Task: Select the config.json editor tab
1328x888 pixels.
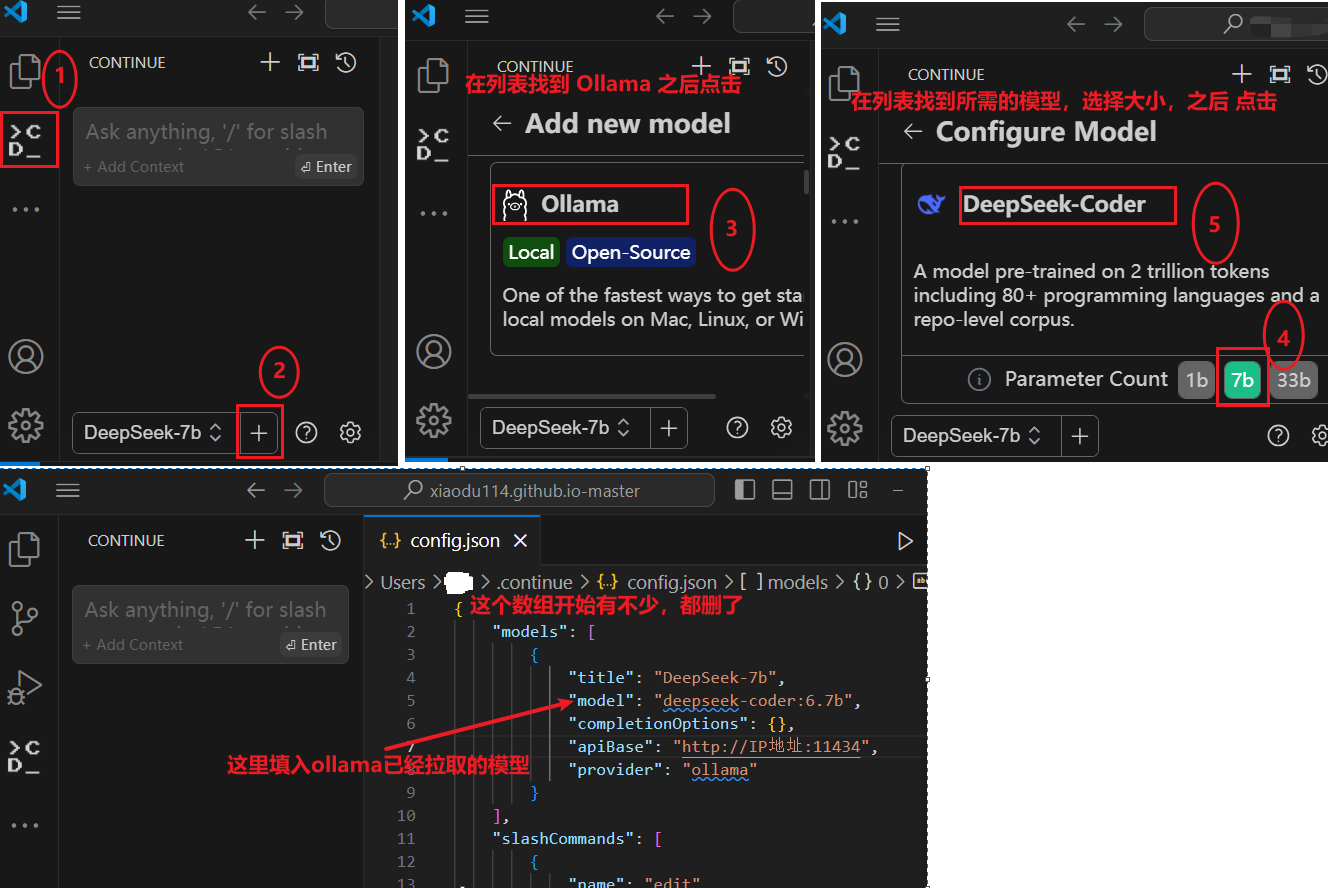Action: coord(452,541)
